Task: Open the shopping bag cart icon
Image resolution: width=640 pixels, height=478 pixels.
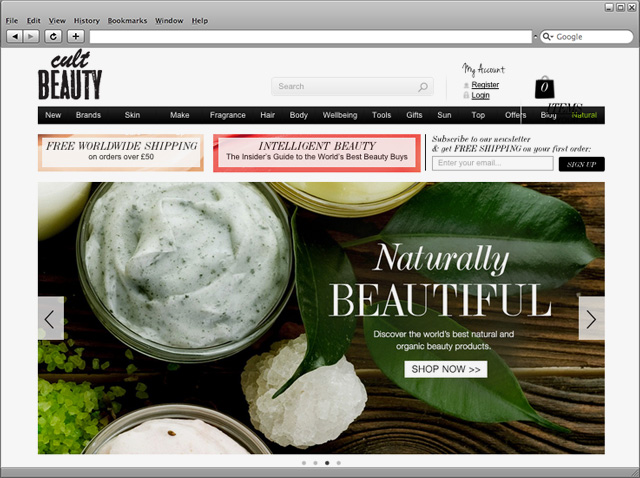Action: 544,88
